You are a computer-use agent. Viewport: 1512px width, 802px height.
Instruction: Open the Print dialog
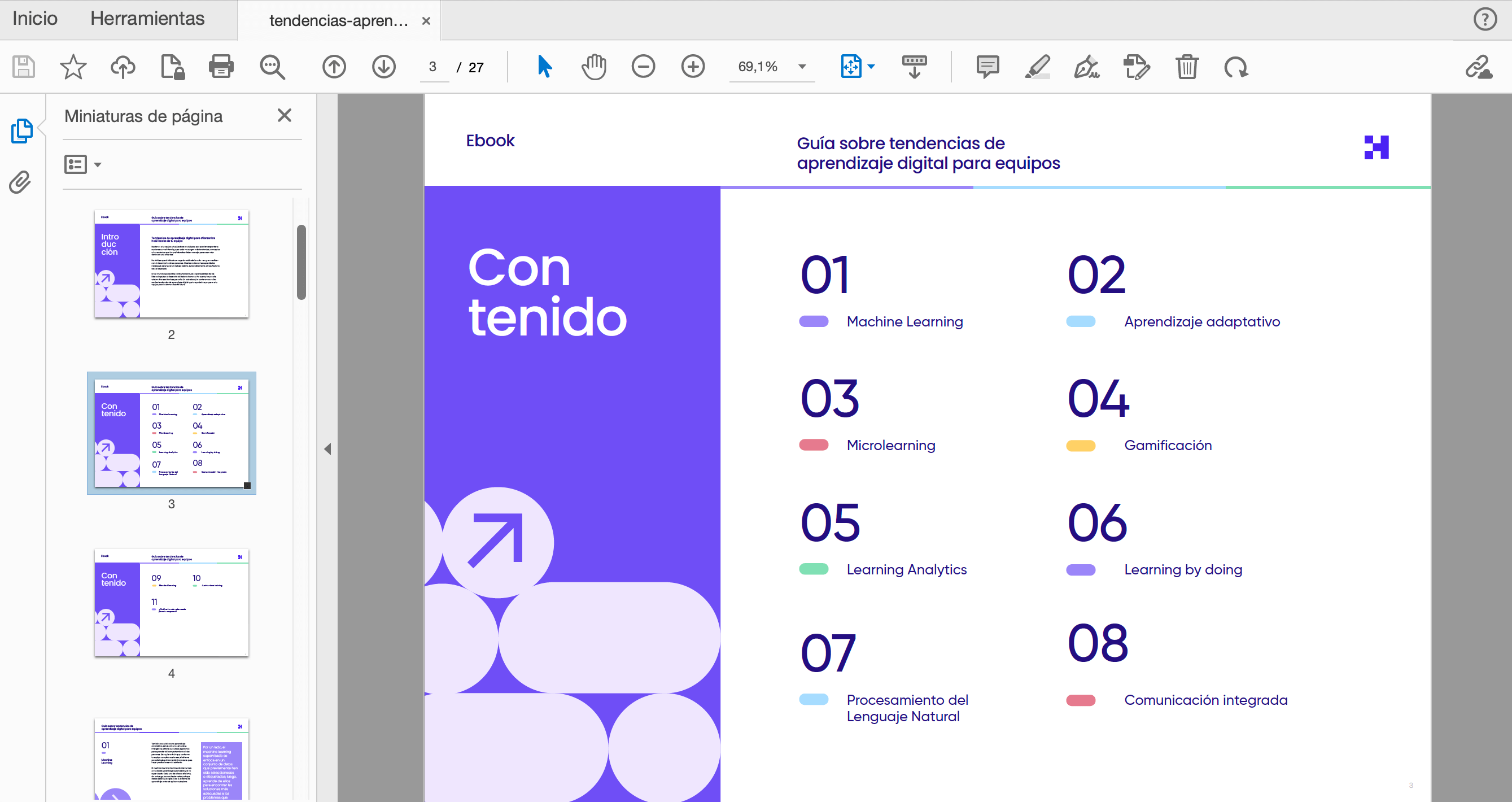pos(221,66)
